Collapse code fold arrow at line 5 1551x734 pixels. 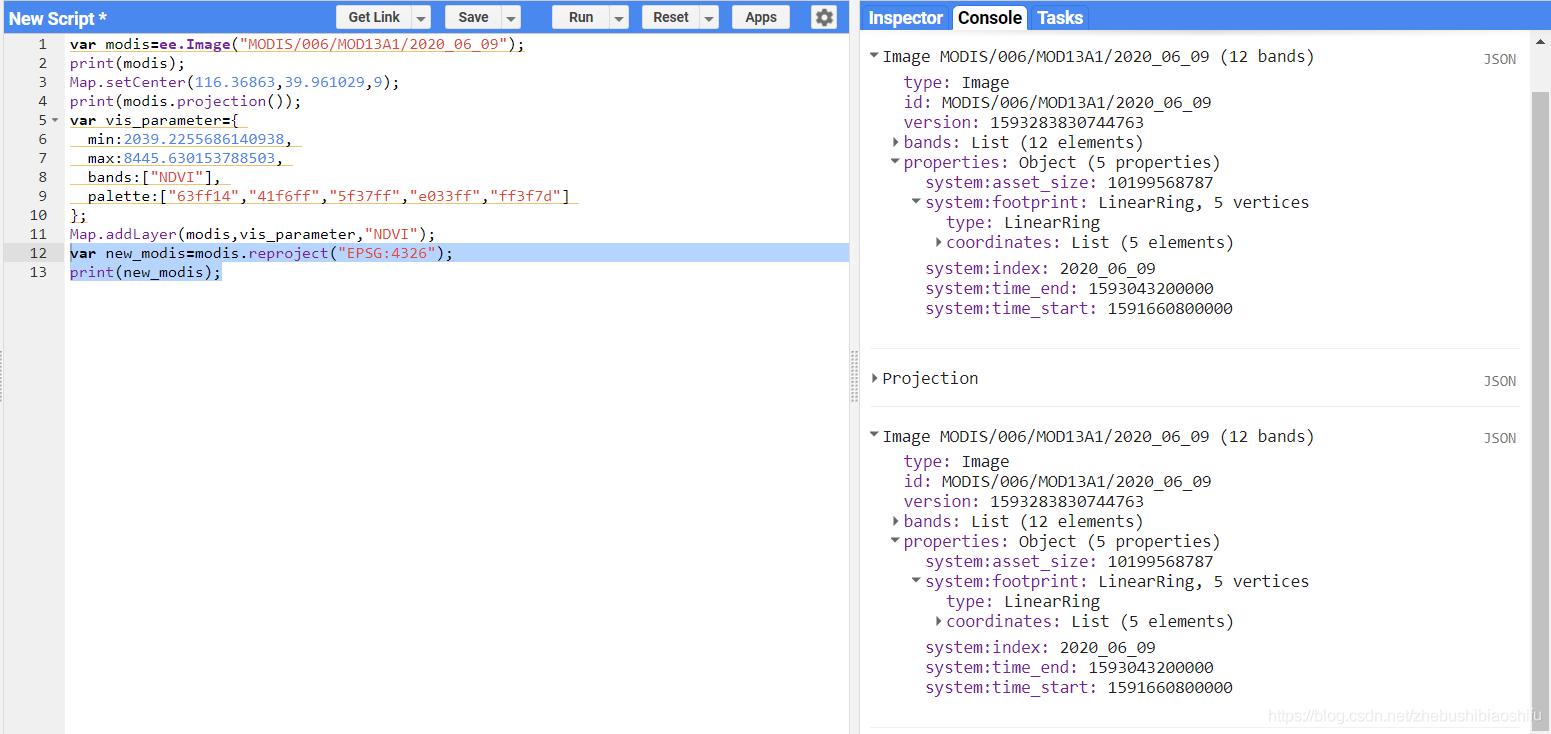tap(55, 120)
